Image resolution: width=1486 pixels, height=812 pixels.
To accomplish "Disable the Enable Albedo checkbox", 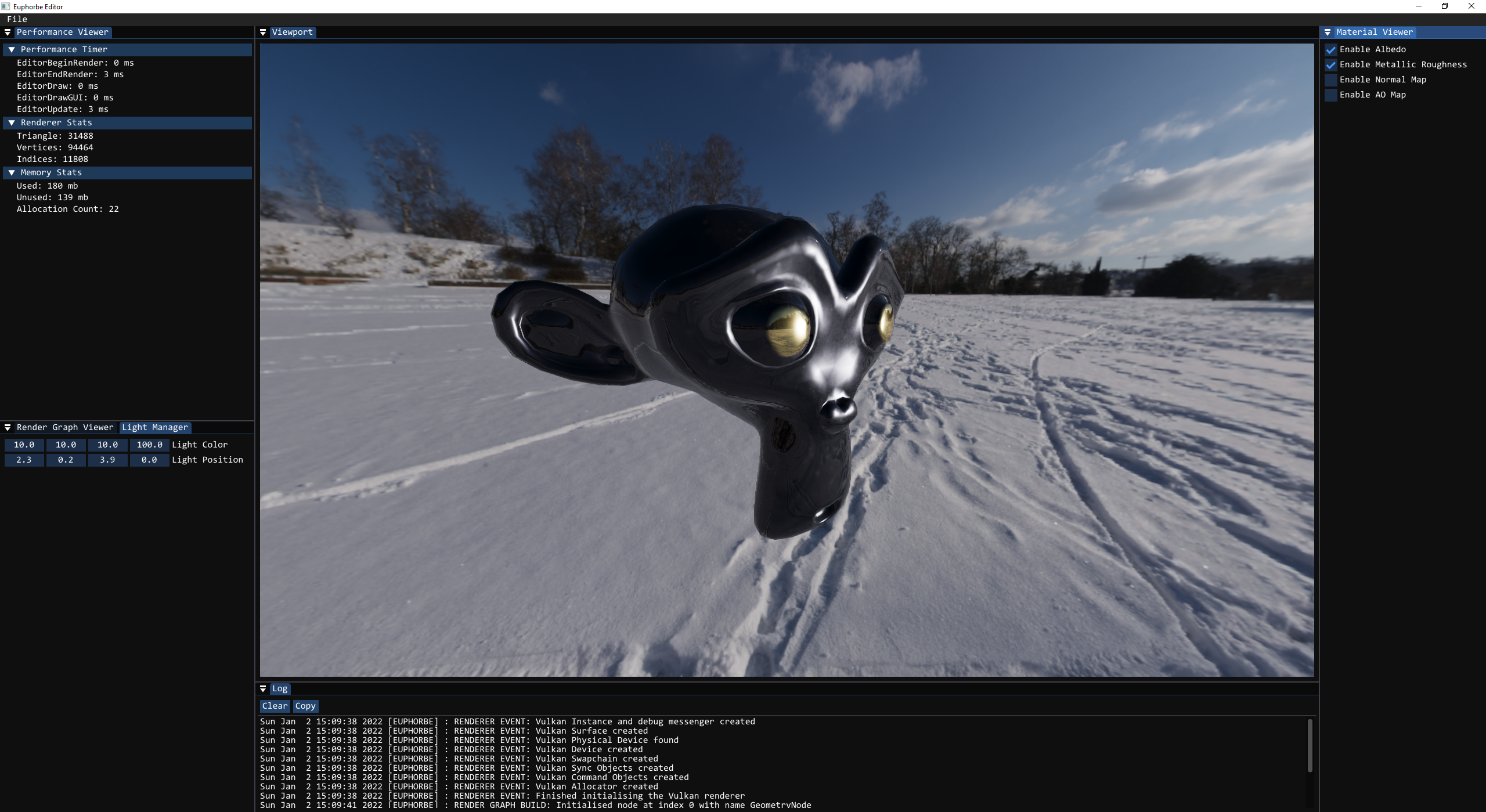I will (x=1331, y=50).
